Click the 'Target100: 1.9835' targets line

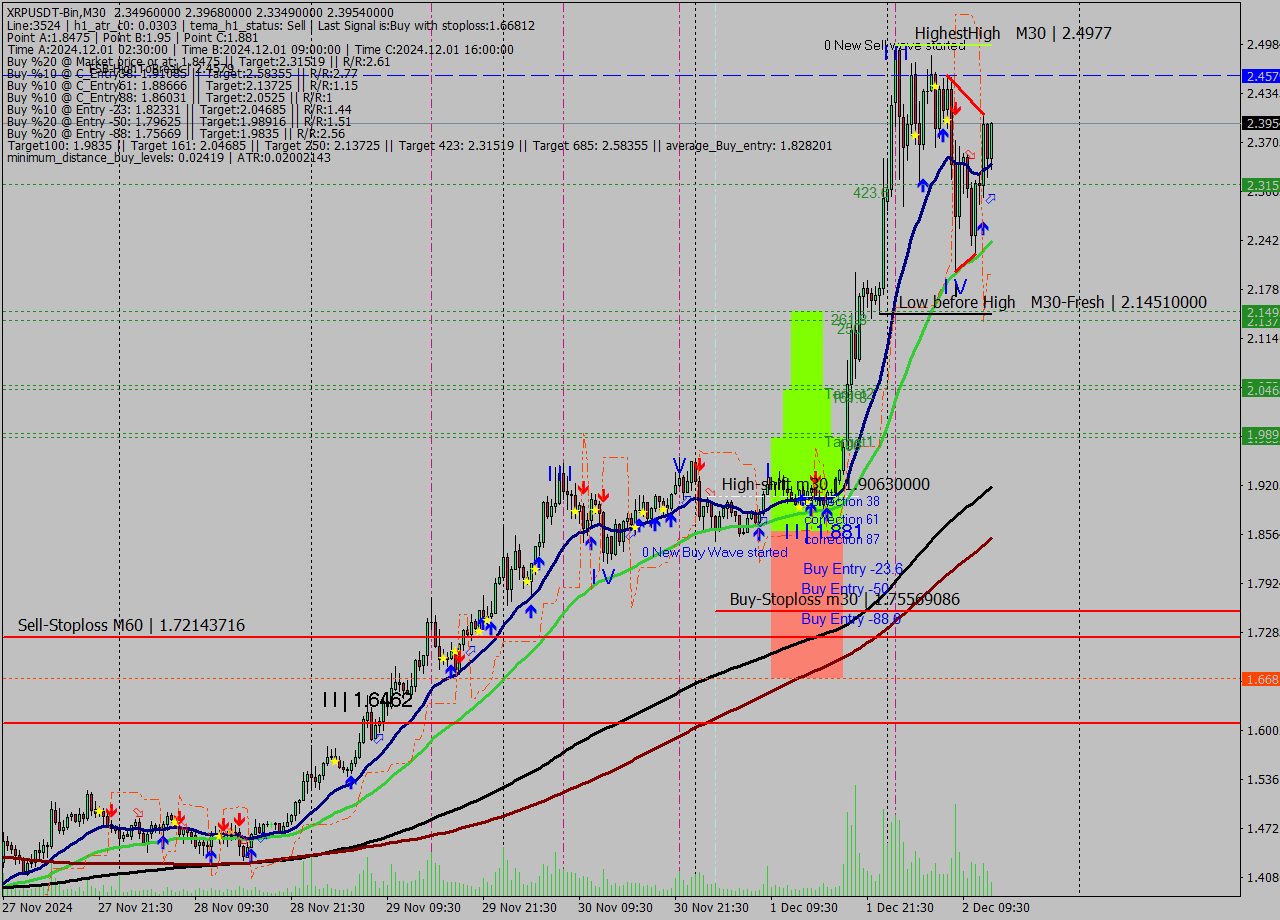419,146
